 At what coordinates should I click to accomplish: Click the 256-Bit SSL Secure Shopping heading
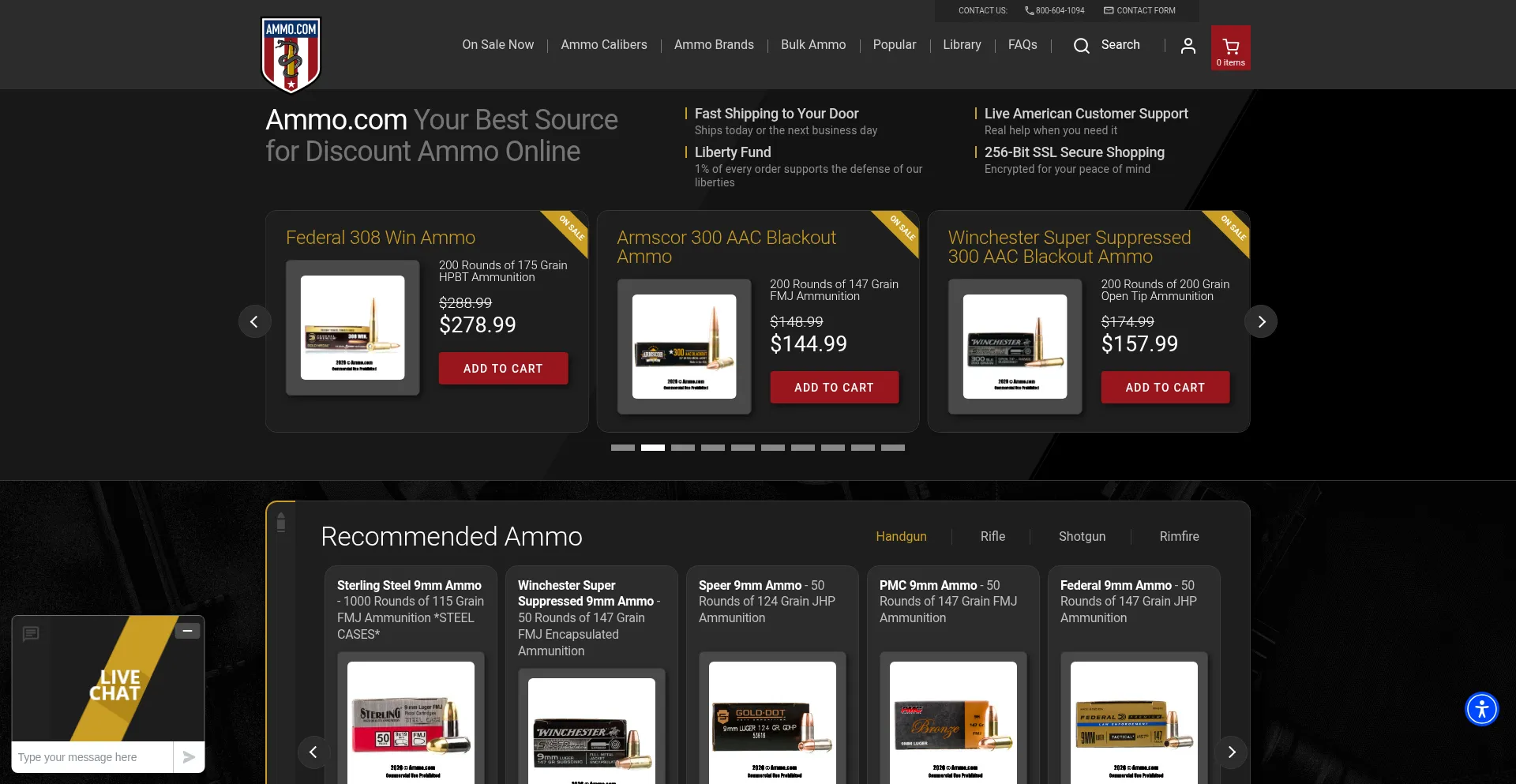1075,152
